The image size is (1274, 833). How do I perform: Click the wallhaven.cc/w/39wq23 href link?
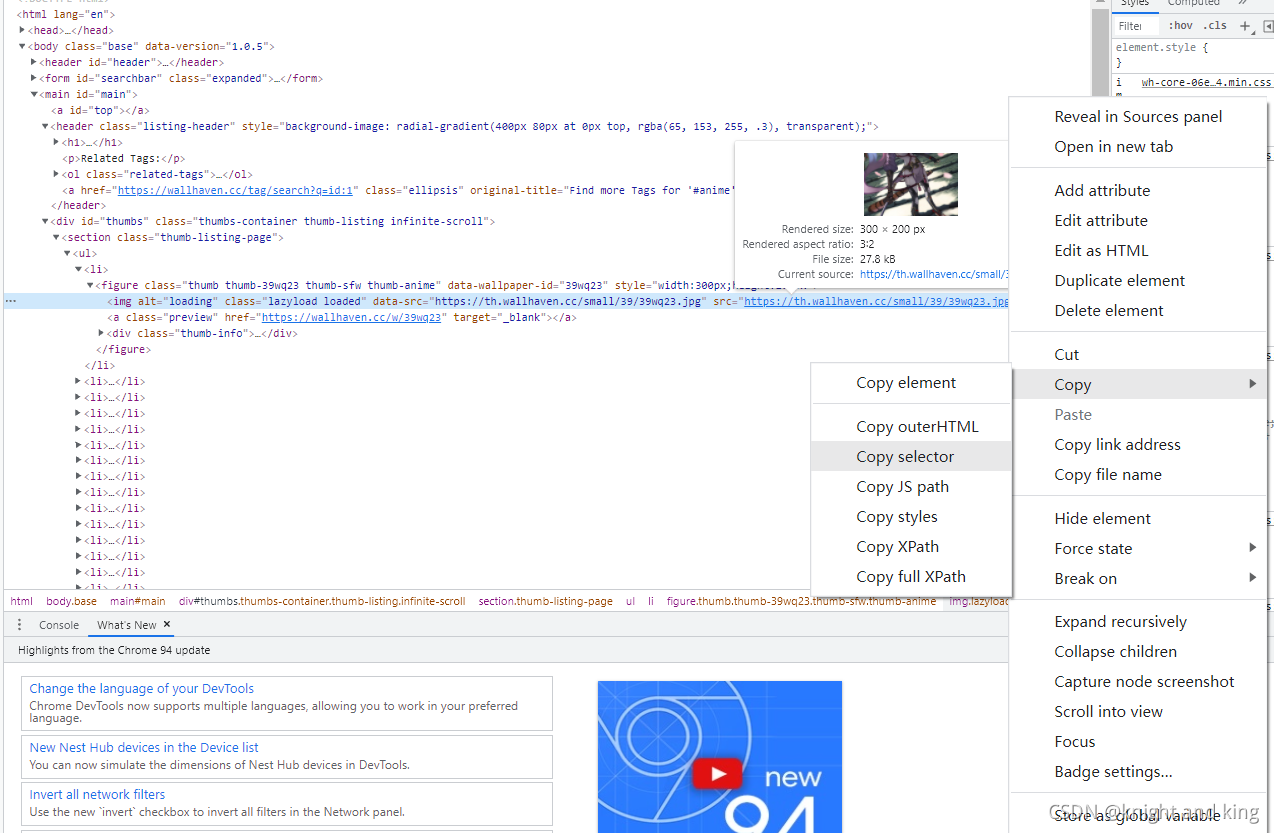click(x=352, y=317)
